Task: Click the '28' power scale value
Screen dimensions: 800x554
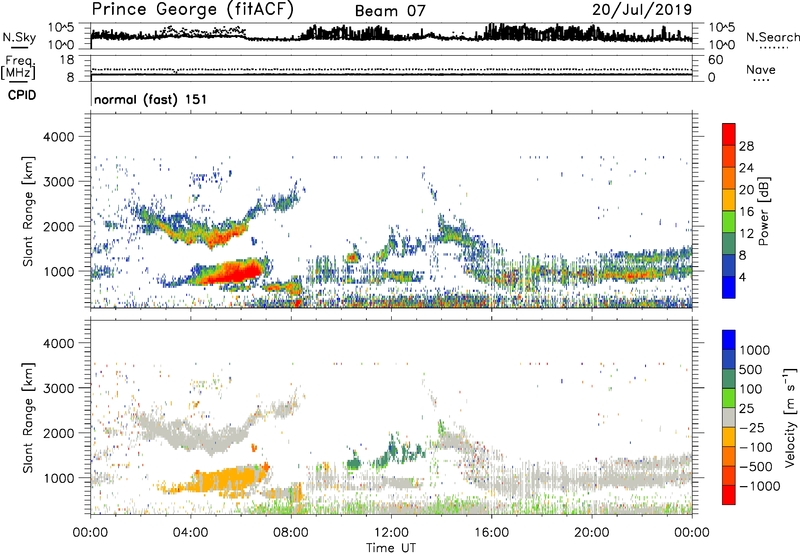Action: pyautogui.click(x=746, y=146)
